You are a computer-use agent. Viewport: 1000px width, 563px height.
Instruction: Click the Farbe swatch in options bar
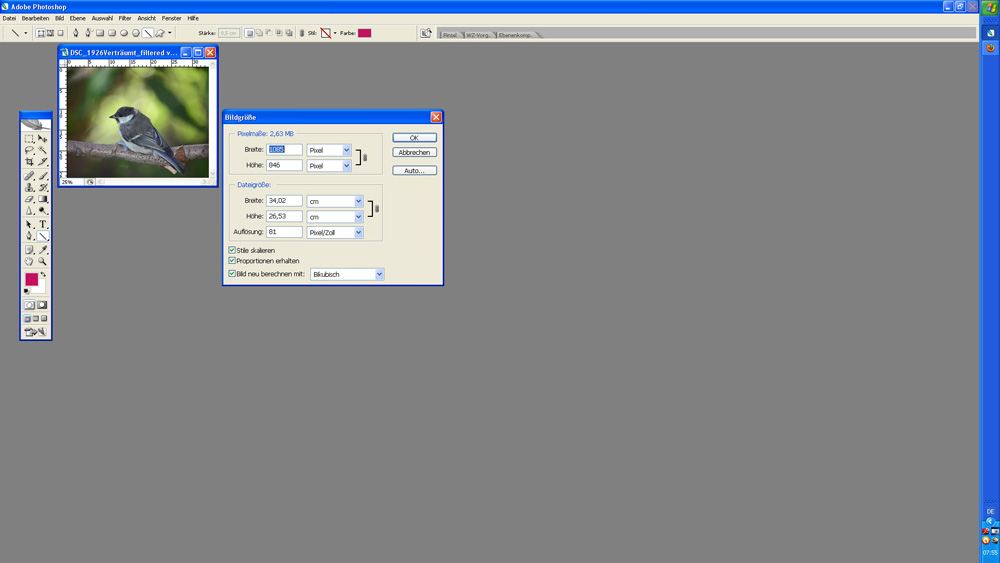tap(365, 33)
